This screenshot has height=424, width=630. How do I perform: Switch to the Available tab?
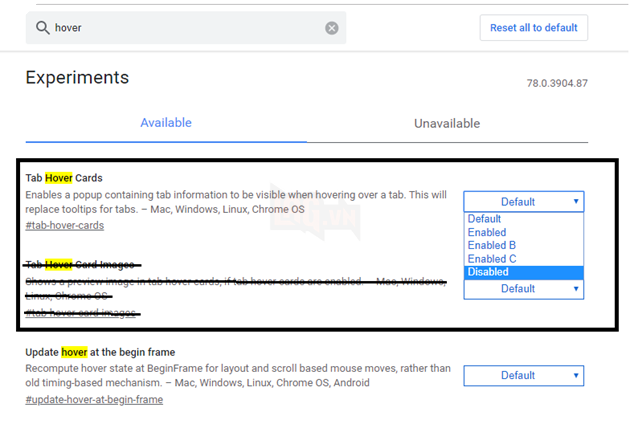coord(166,123)
